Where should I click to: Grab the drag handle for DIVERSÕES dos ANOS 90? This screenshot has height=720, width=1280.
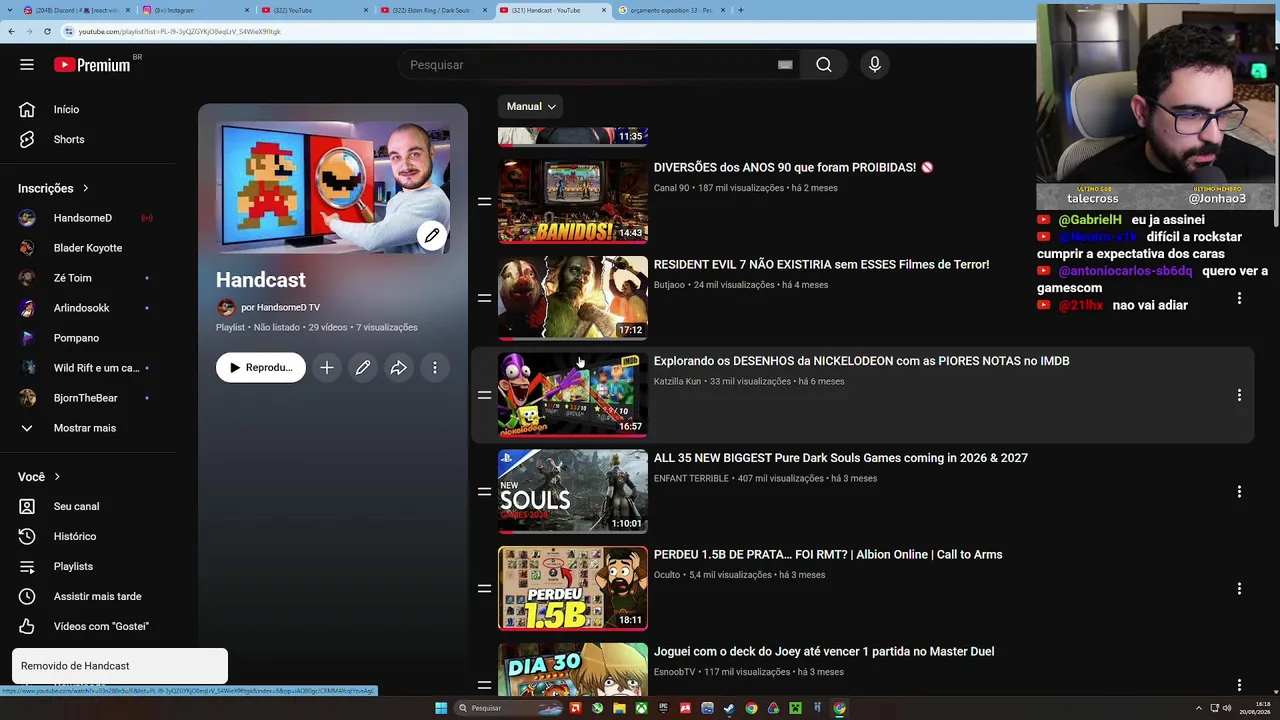[x=484, y=201]
